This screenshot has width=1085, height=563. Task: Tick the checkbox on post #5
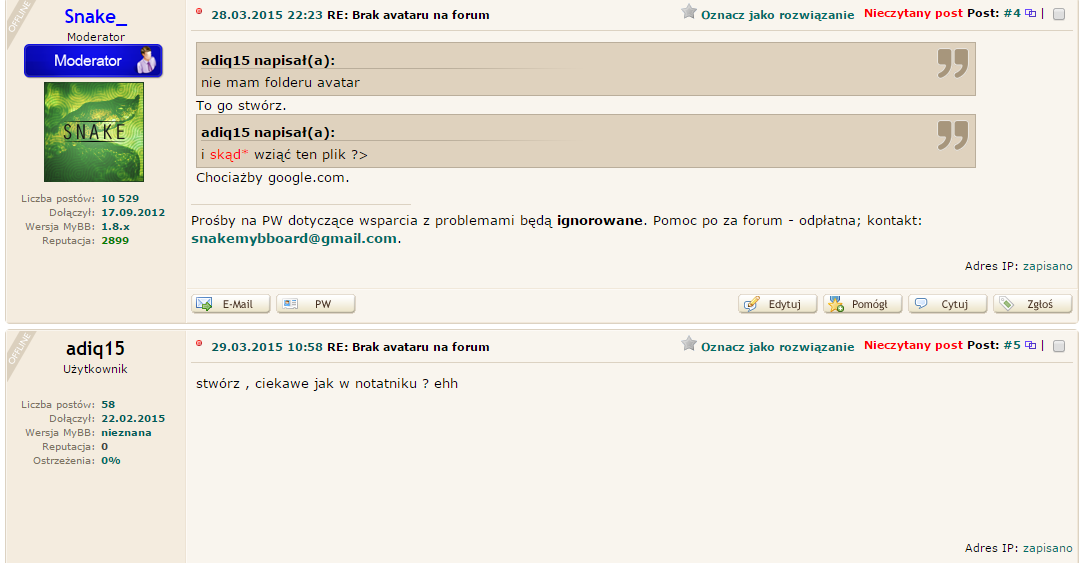pyautogui.click(x=1059, y=346)
